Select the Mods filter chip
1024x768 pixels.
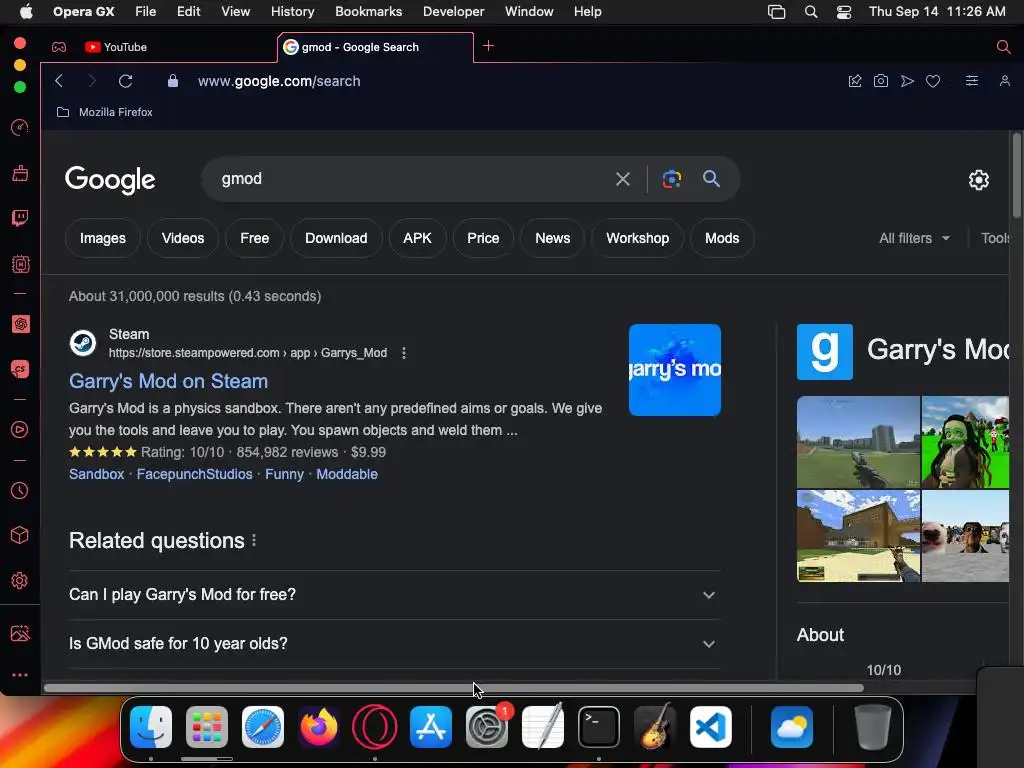[x=722, y=238]
